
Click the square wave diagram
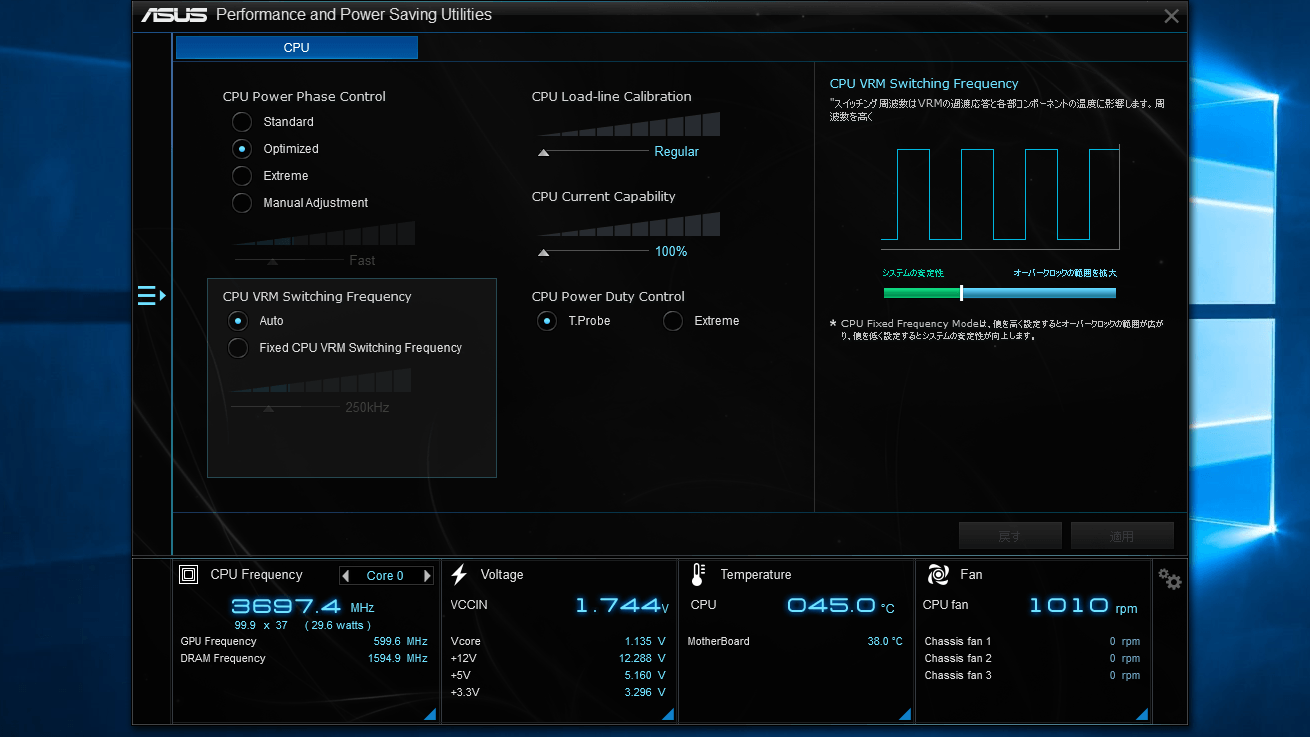pos(1000,199)
